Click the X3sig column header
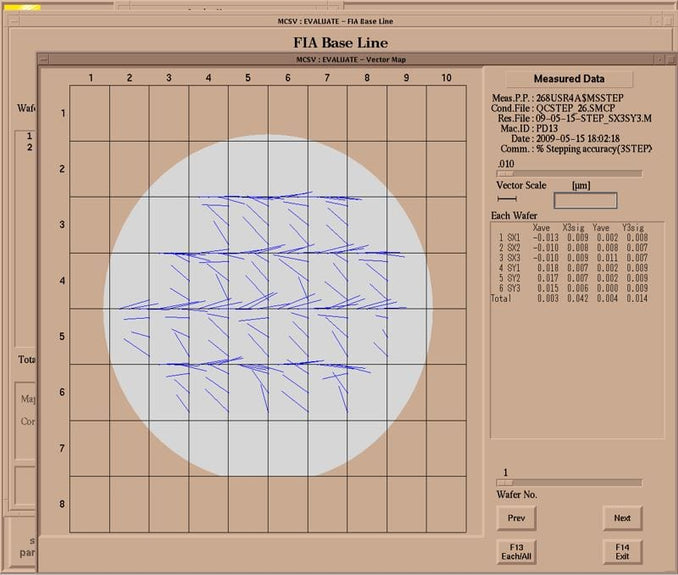678x575 pixels. [x=573, y=227]
